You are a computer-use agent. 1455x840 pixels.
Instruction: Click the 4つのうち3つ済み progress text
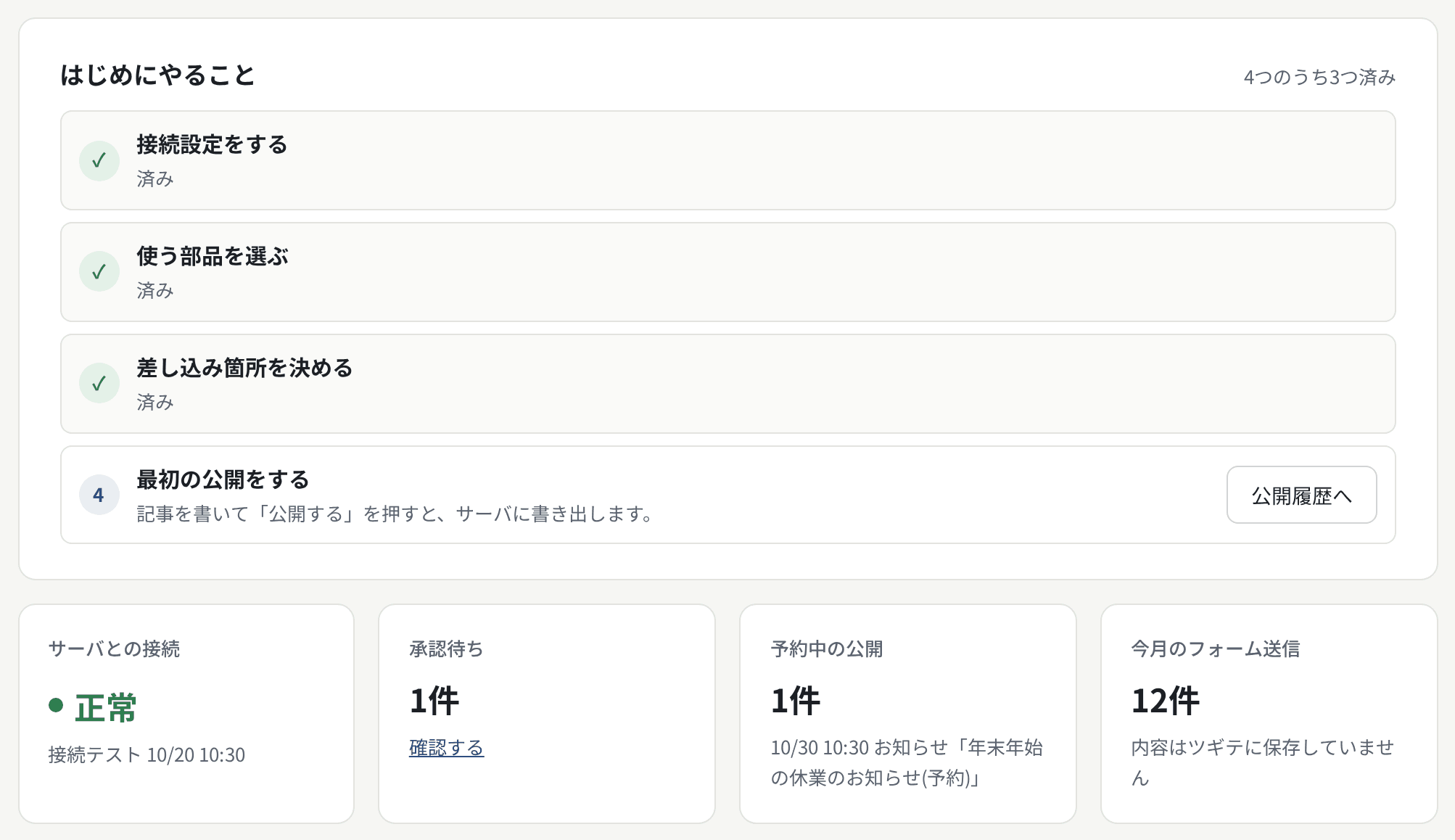(x=1319, y=77)
